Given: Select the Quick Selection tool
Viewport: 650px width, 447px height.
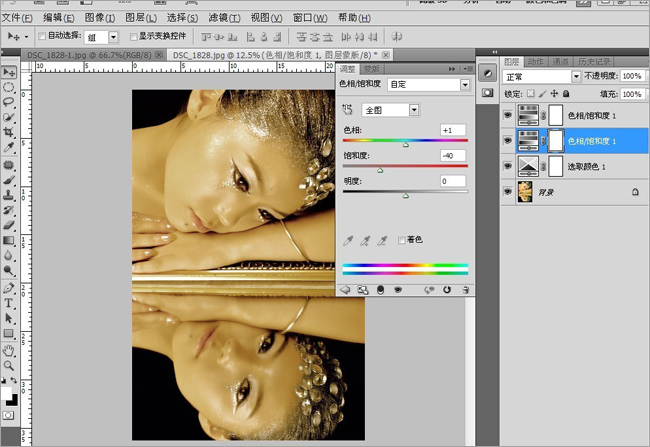Looking at the screenshot, I should 9,117.
